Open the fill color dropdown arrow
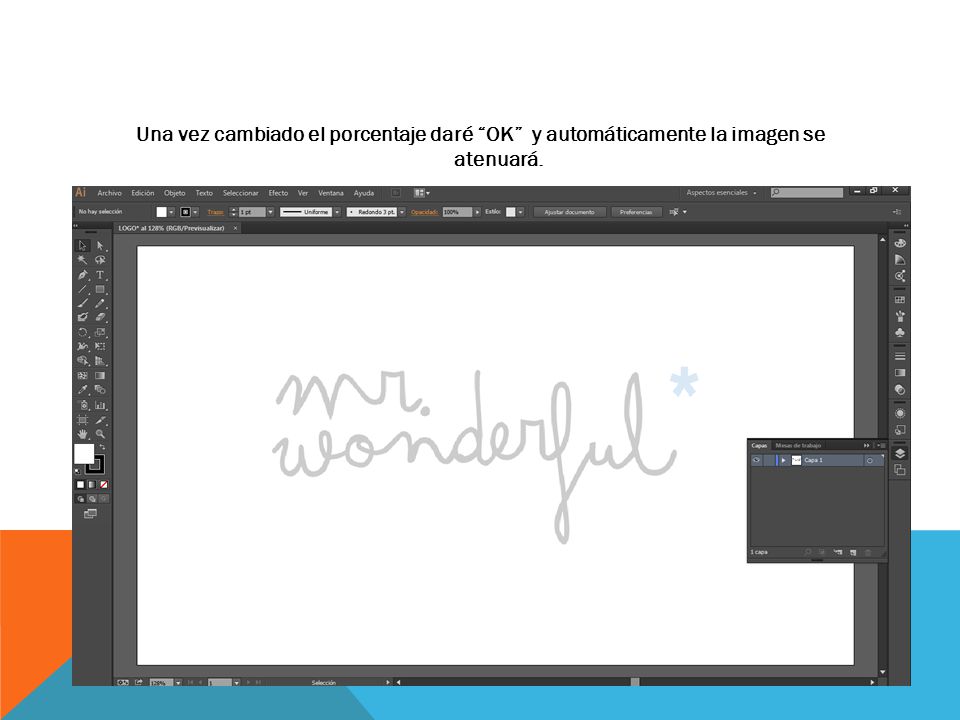The width and height of the screenshot is (960, 720). point(171,212)
